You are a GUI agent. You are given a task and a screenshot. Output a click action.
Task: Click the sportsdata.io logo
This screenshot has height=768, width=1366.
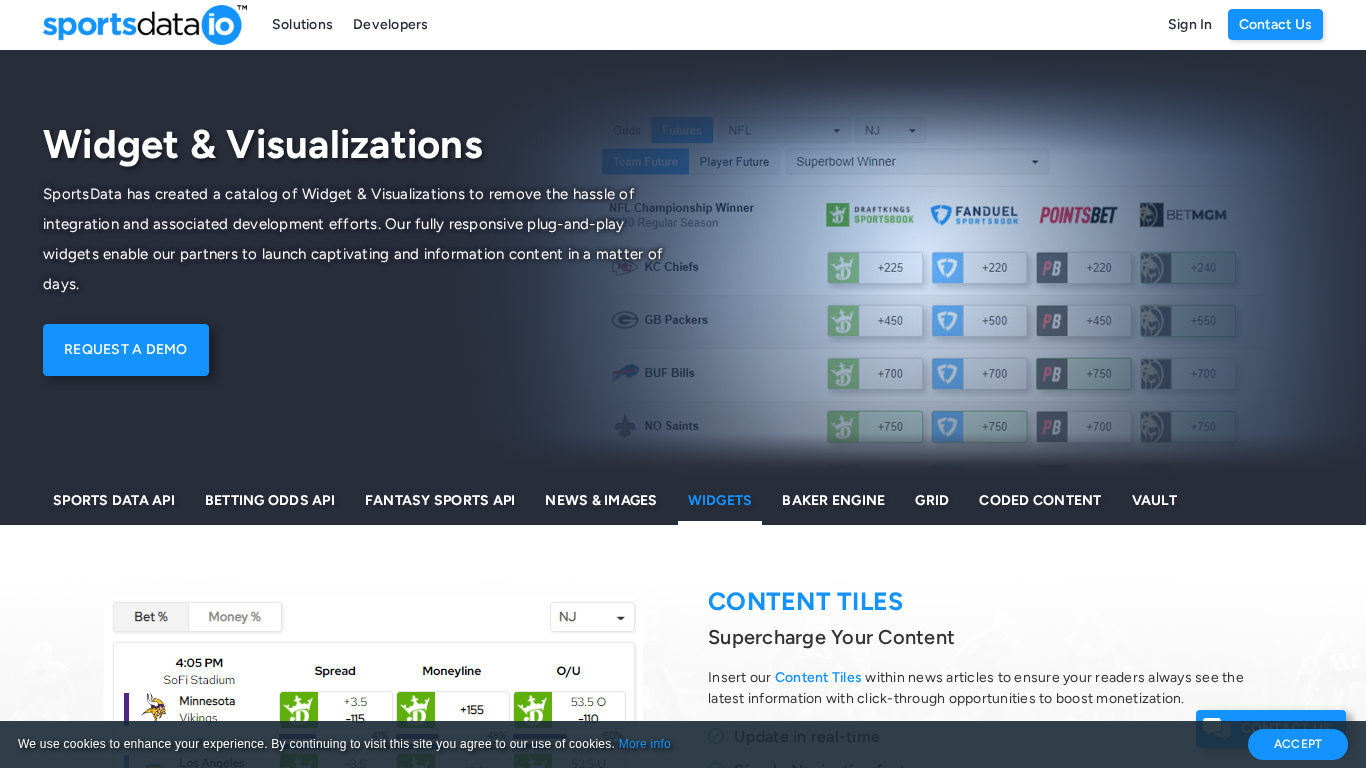(143, 24)
